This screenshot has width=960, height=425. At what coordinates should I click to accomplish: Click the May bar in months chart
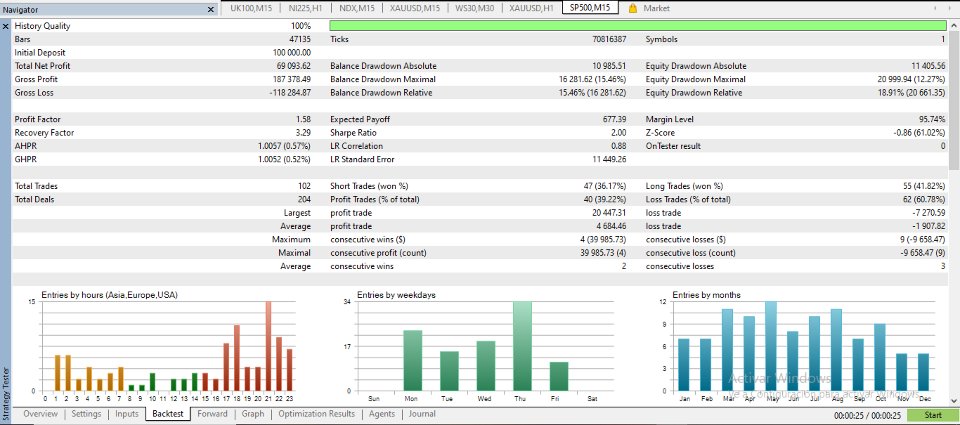tap(771, 345)
